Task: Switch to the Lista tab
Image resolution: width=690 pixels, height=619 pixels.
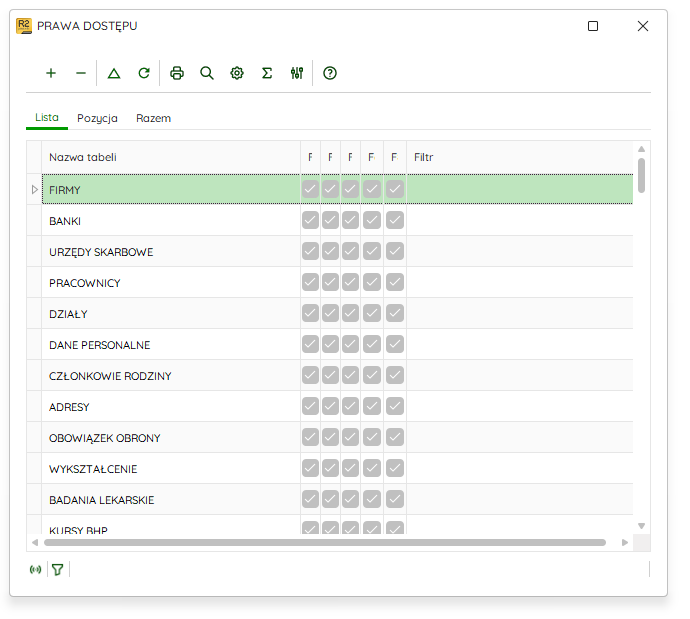Action: (x=47, y=117)
